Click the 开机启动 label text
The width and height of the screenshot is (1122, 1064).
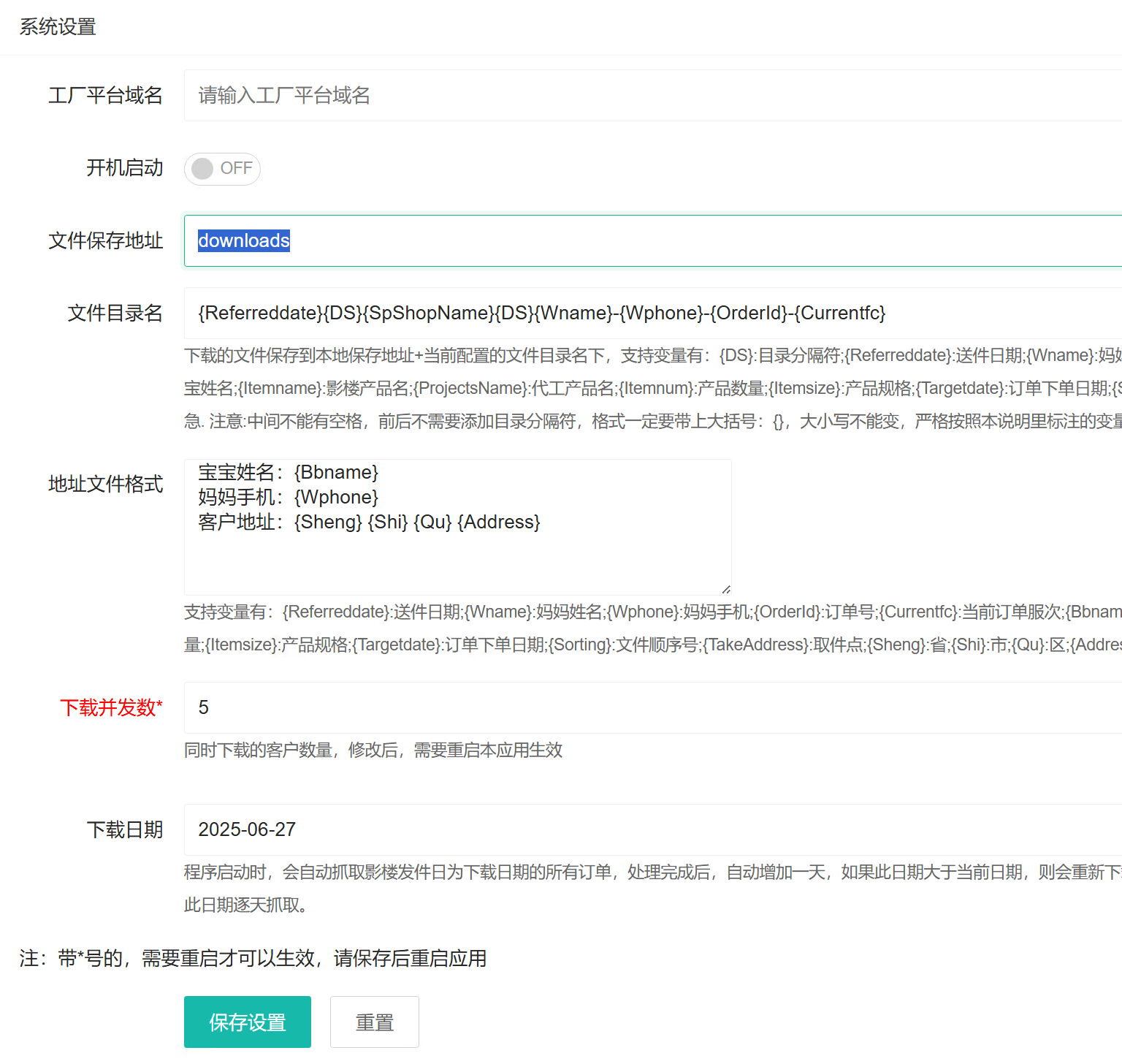point(124,168)
